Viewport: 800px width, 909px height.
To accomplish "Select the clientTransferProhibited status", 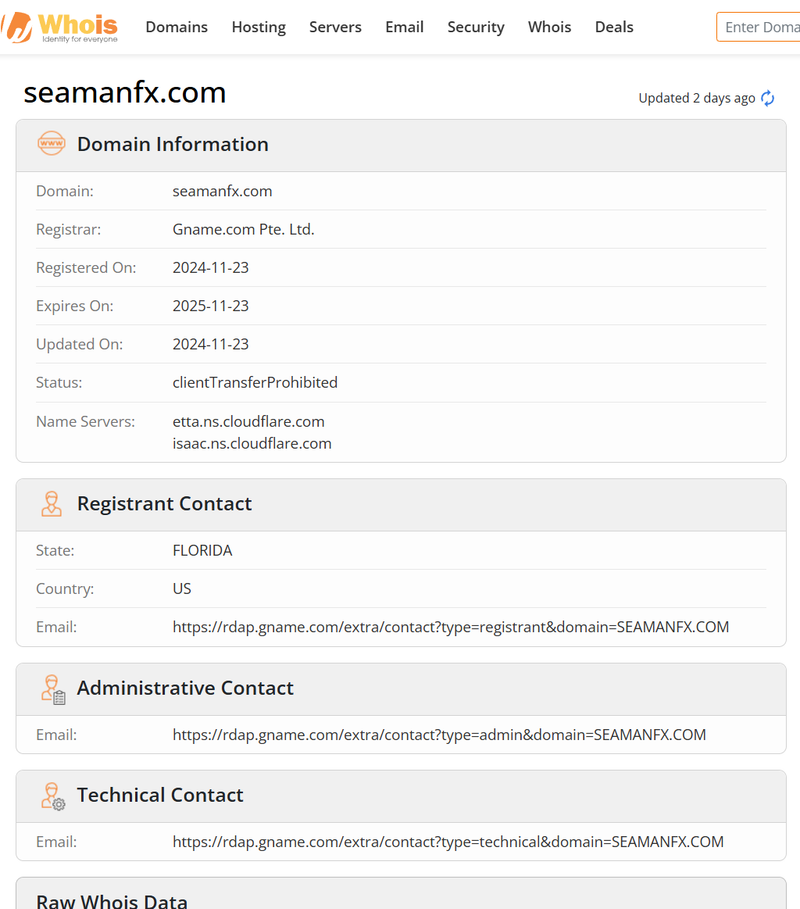I will [x=255, y=383].
